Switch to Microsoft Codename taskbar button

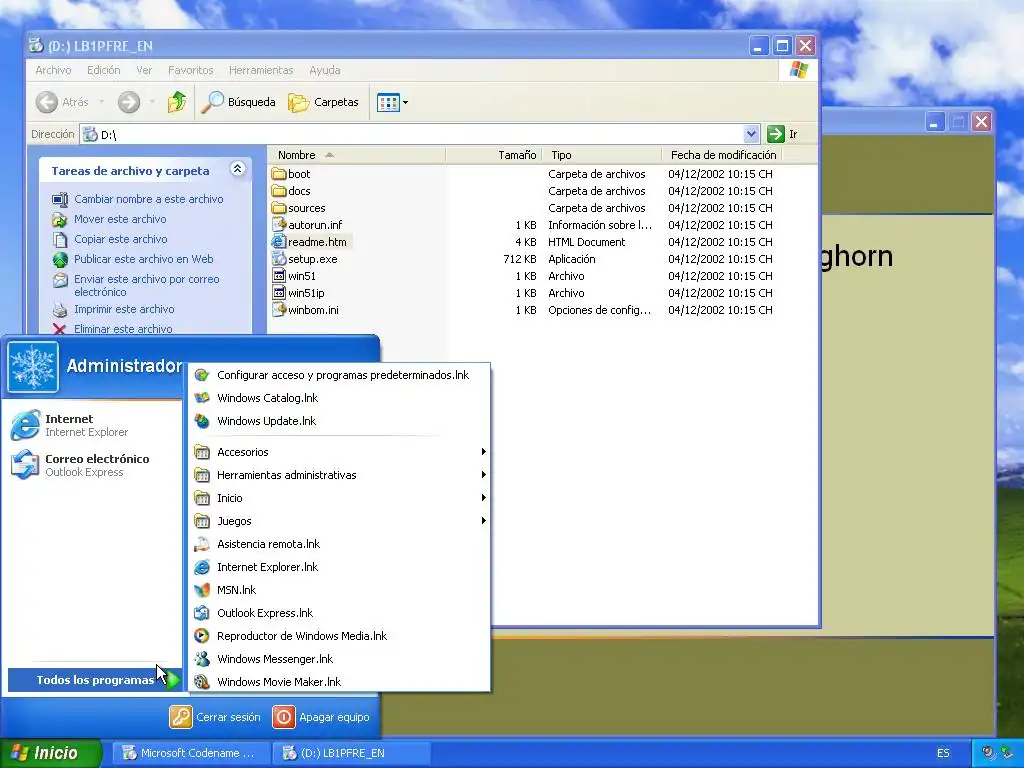[x=191, y=753]
